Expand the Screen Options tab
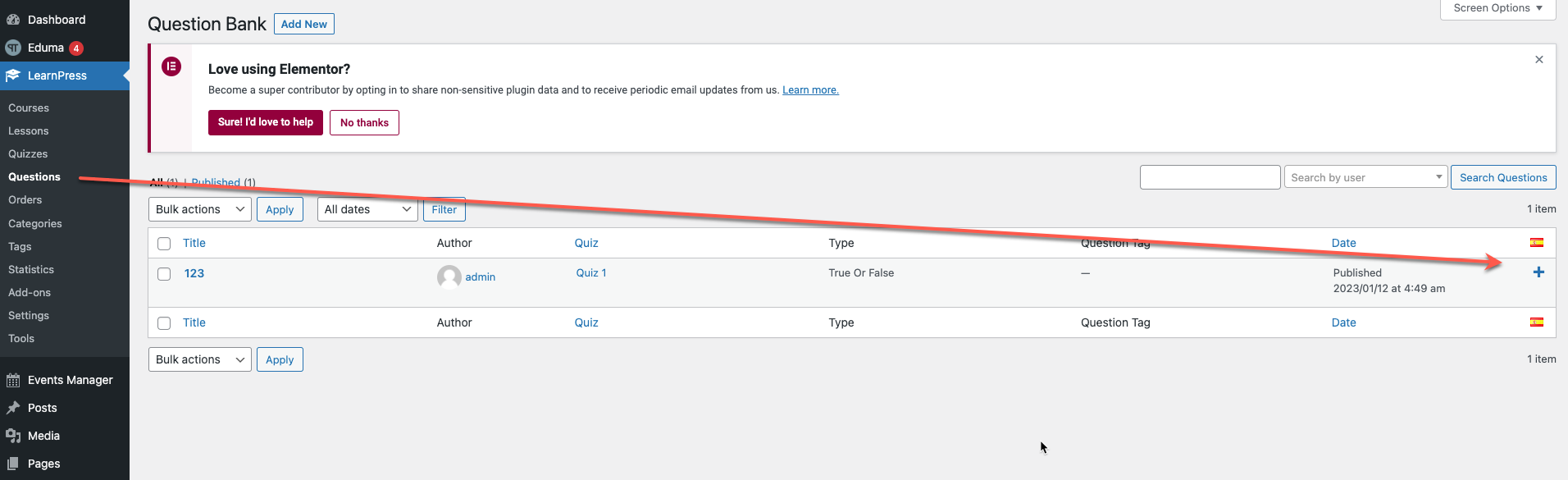The height and width of the screenshot is (480, 1568). click(1497, 8)
